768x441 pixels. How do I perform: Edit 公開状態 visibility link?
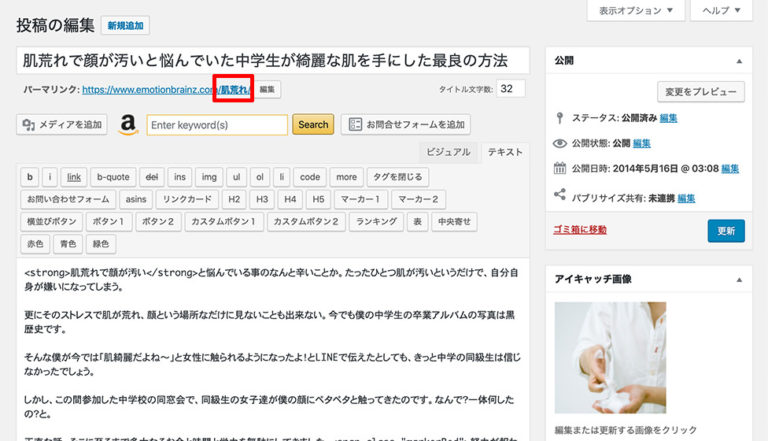point(642,144)
